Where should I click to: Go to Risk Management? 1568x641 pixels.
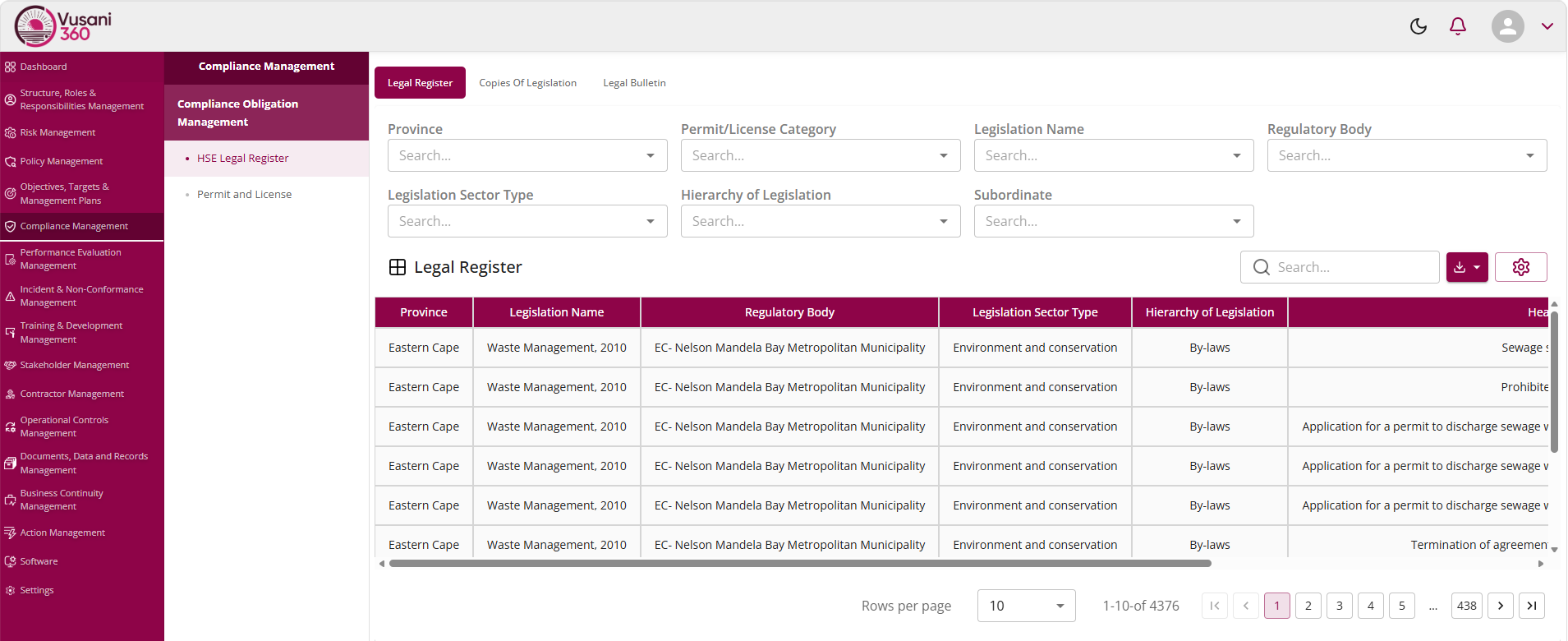pos(82,132)
